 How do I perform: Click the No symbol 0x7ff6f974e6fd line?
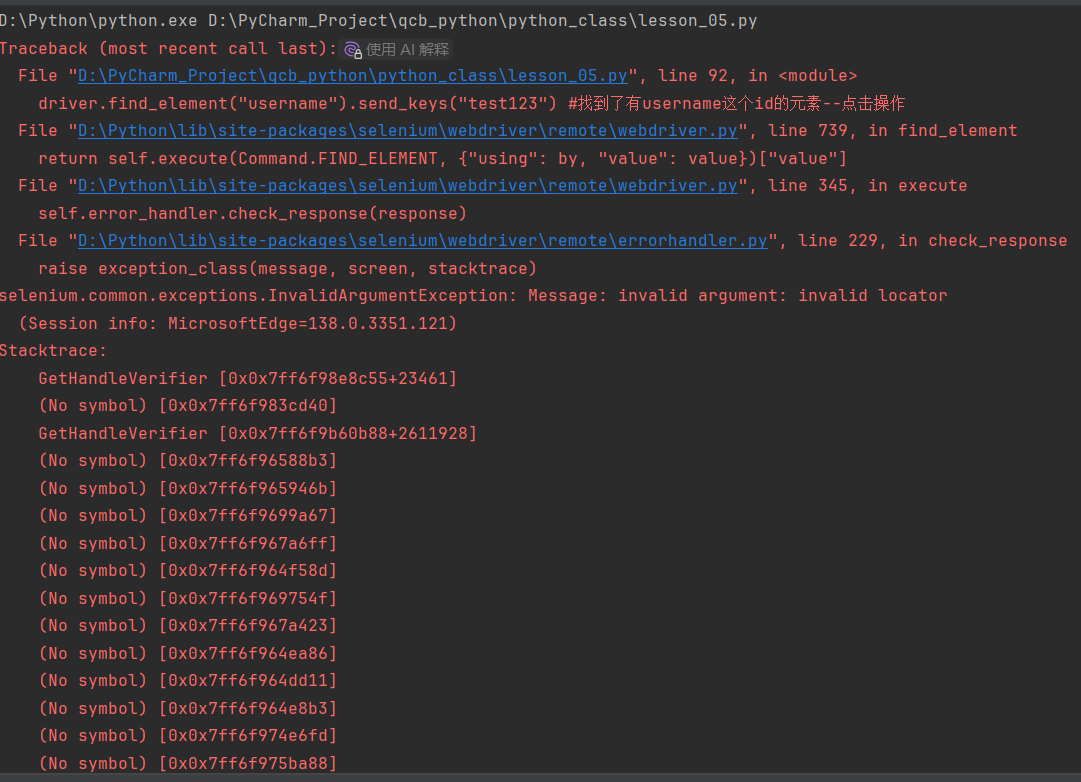(x=188, y=736)
